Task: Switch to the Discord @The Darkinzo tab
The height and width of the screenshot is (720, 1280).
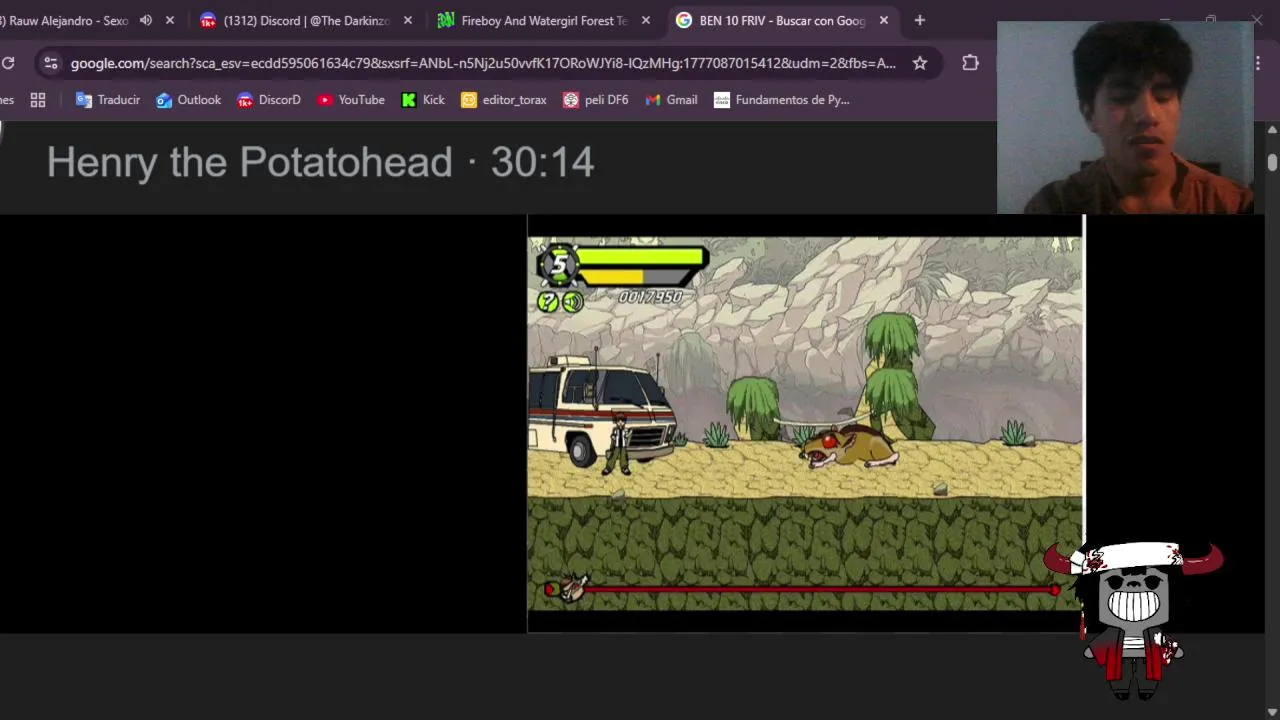Action: 306,20
